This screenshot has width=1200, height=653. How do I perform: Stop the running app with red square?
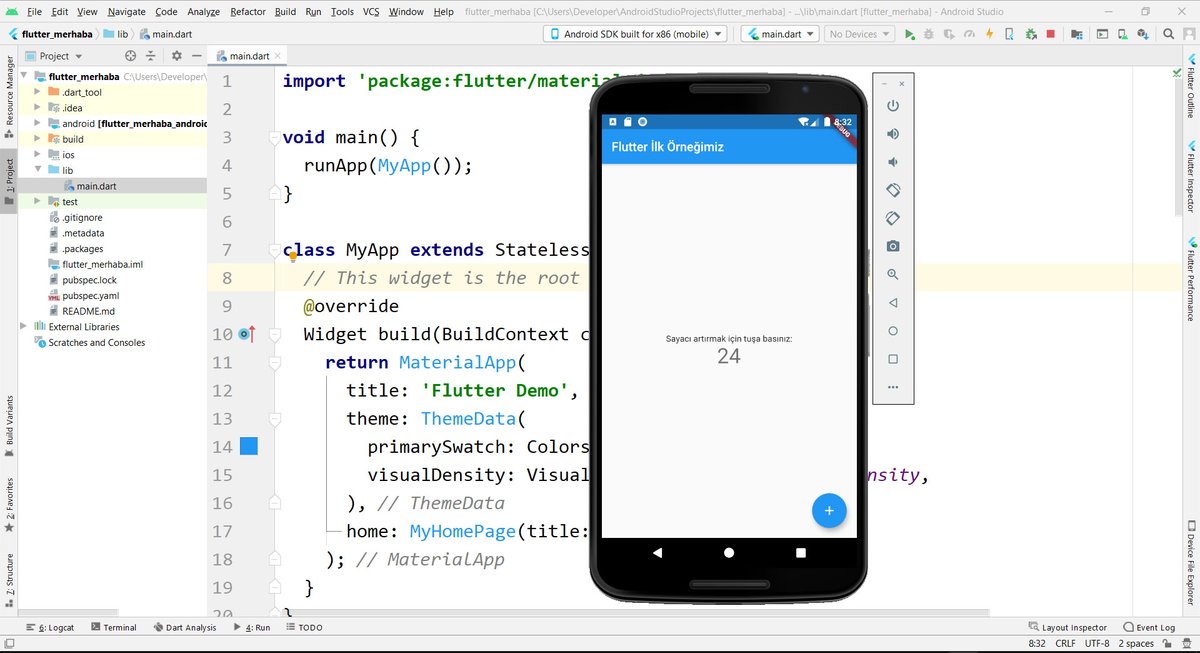coord(1050,34)
